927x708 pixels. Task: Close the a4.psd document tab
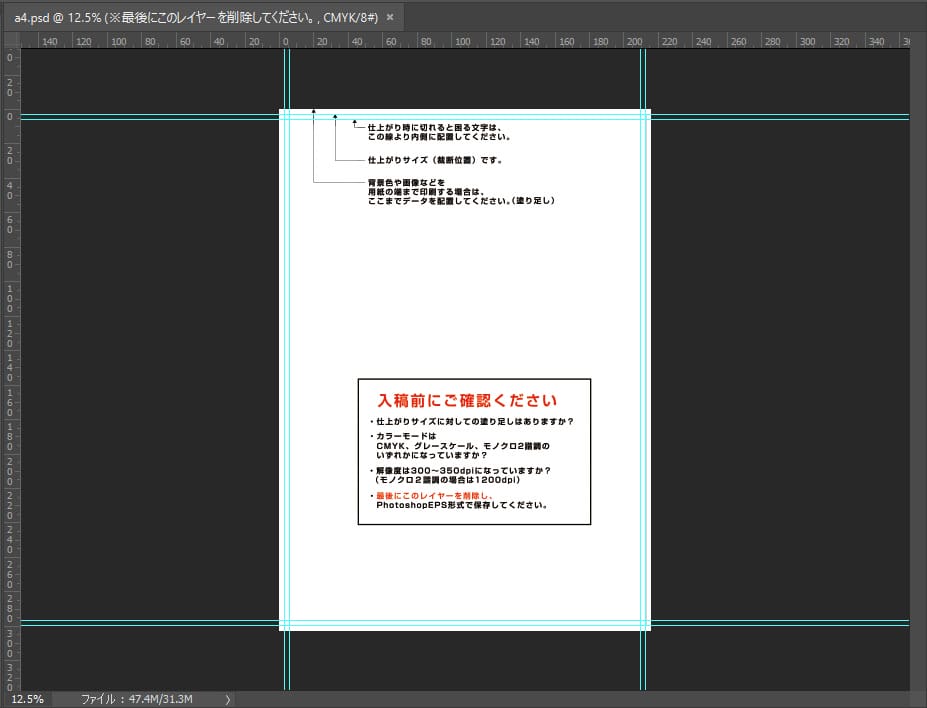coord(390,17)
